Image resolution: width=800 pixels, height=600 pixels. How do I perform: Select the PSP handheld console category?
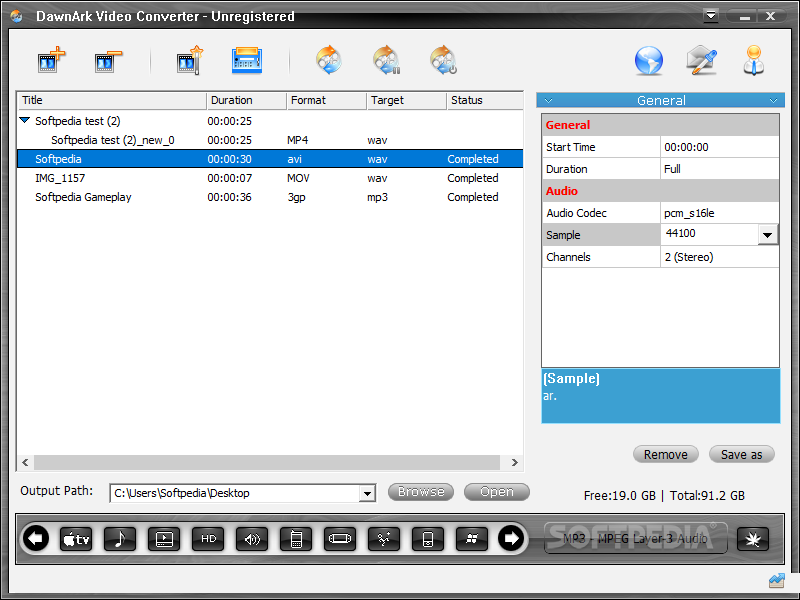click(x=340, y=539)
